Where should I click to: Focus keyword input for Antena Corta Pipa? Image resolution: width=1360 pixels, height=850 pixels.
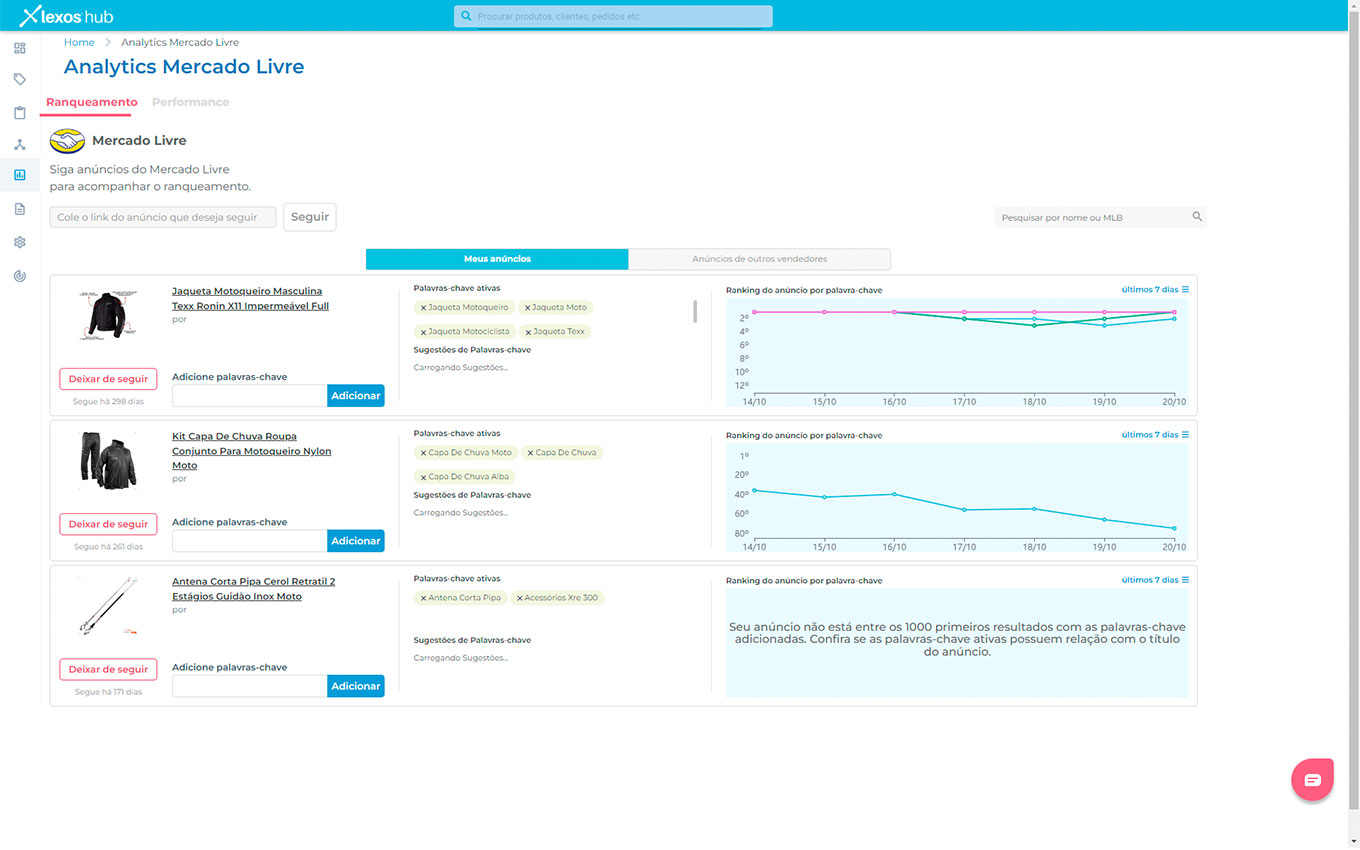coord(250,686)
